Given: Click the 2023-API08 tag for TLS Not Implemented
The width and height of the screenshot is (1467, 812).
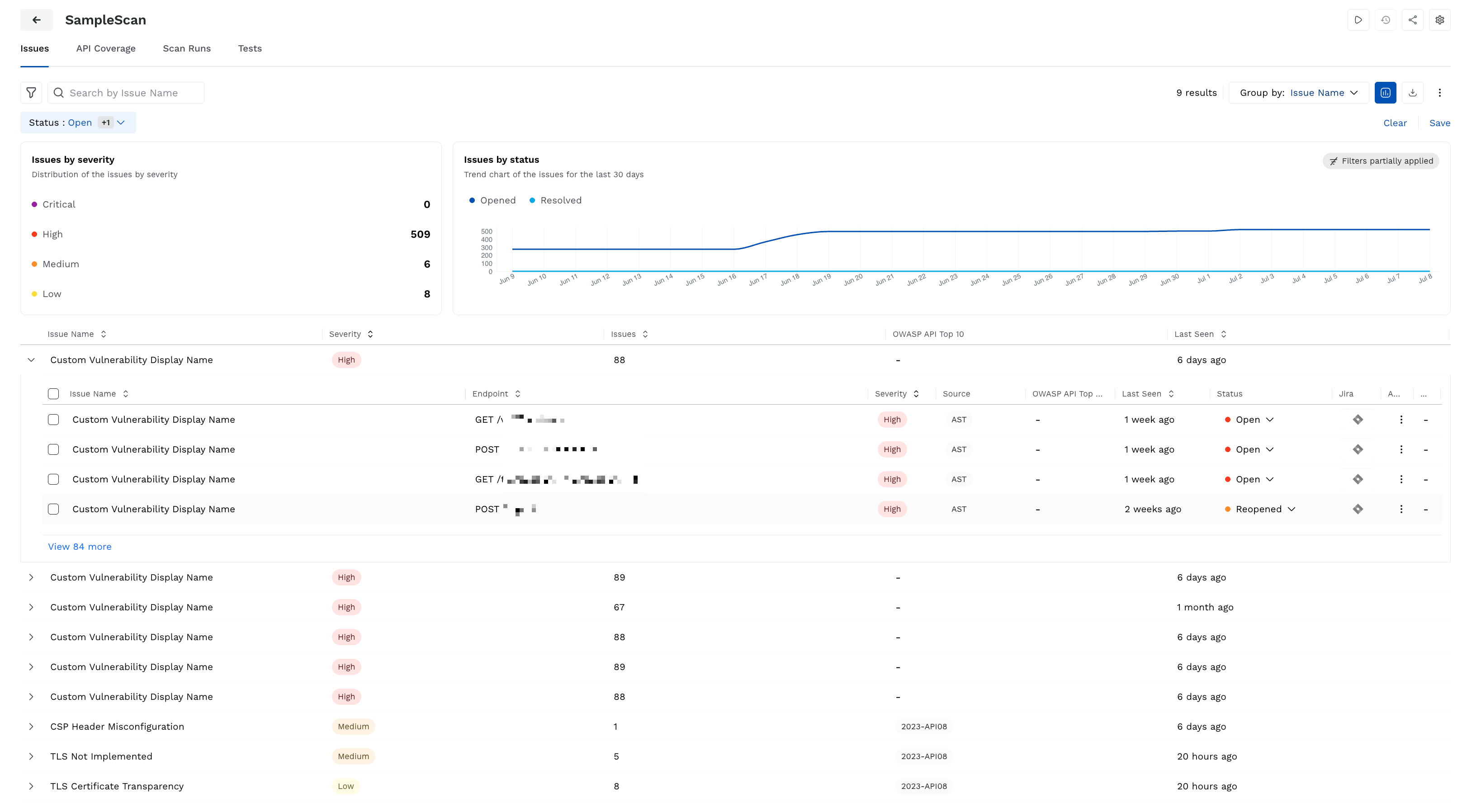Looking at the screenshot, I should pyautogui.click(x=924, y=757).
